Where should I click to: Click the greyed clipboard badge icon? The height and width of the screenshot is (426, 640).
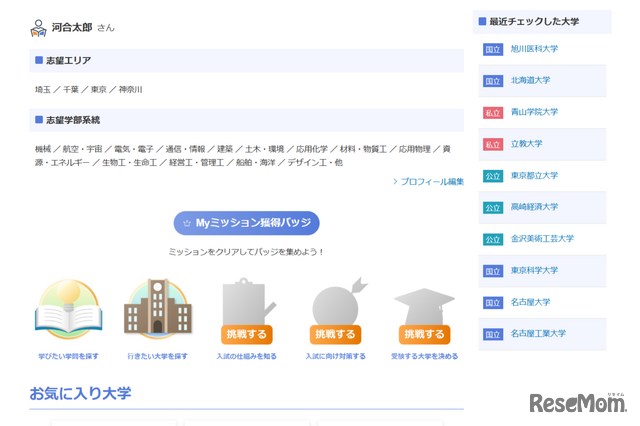coord(248,302)
